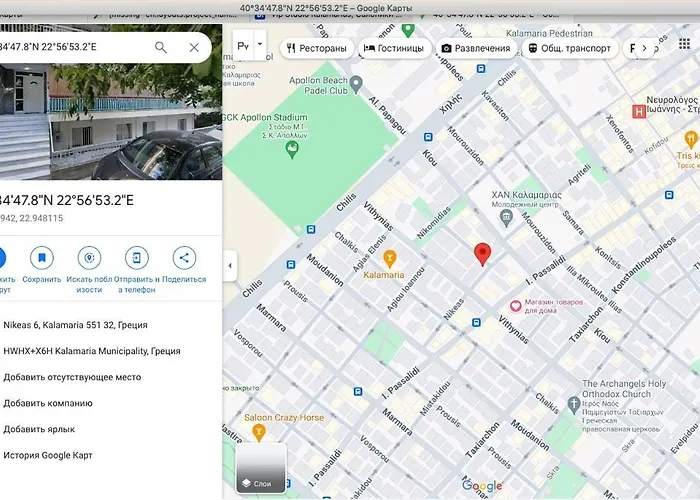700x500 pixels.
Task: Filter by Гостиницы chip
Action: [395, 48]
